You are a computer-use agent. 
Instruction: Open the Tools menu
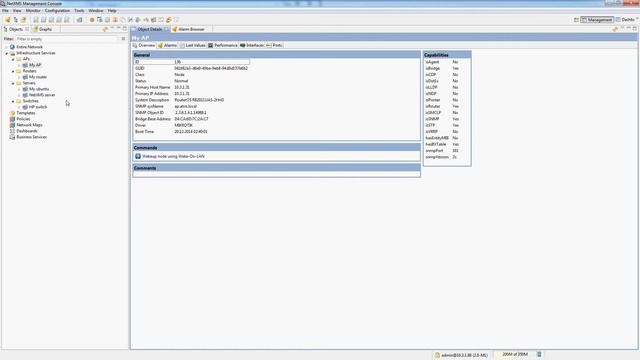pos(79,11)
